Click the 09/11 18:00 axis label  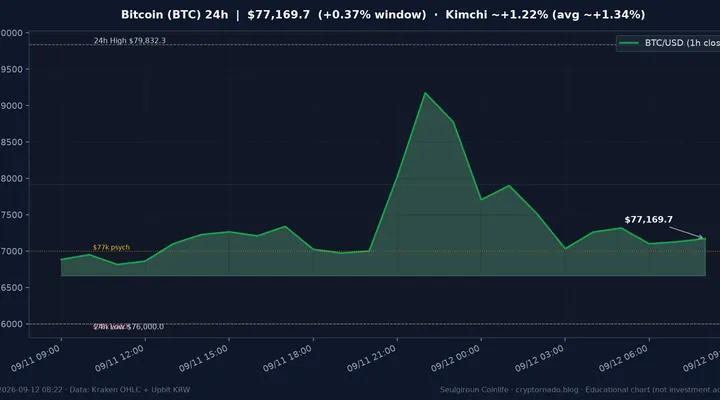[x=287, y=358]
